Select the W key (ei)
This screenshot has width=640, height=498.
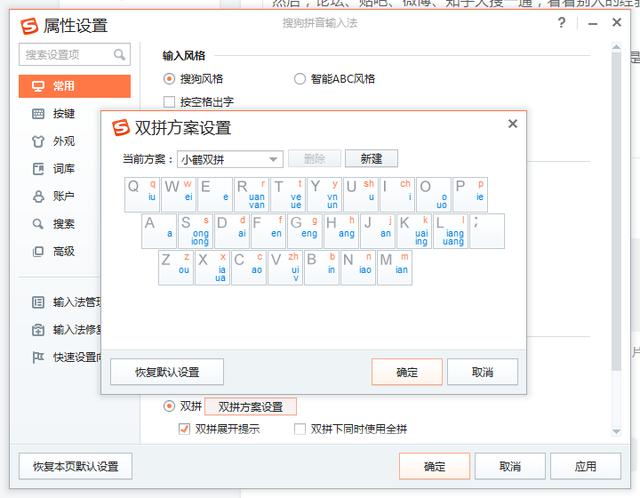tap(178, 194)
